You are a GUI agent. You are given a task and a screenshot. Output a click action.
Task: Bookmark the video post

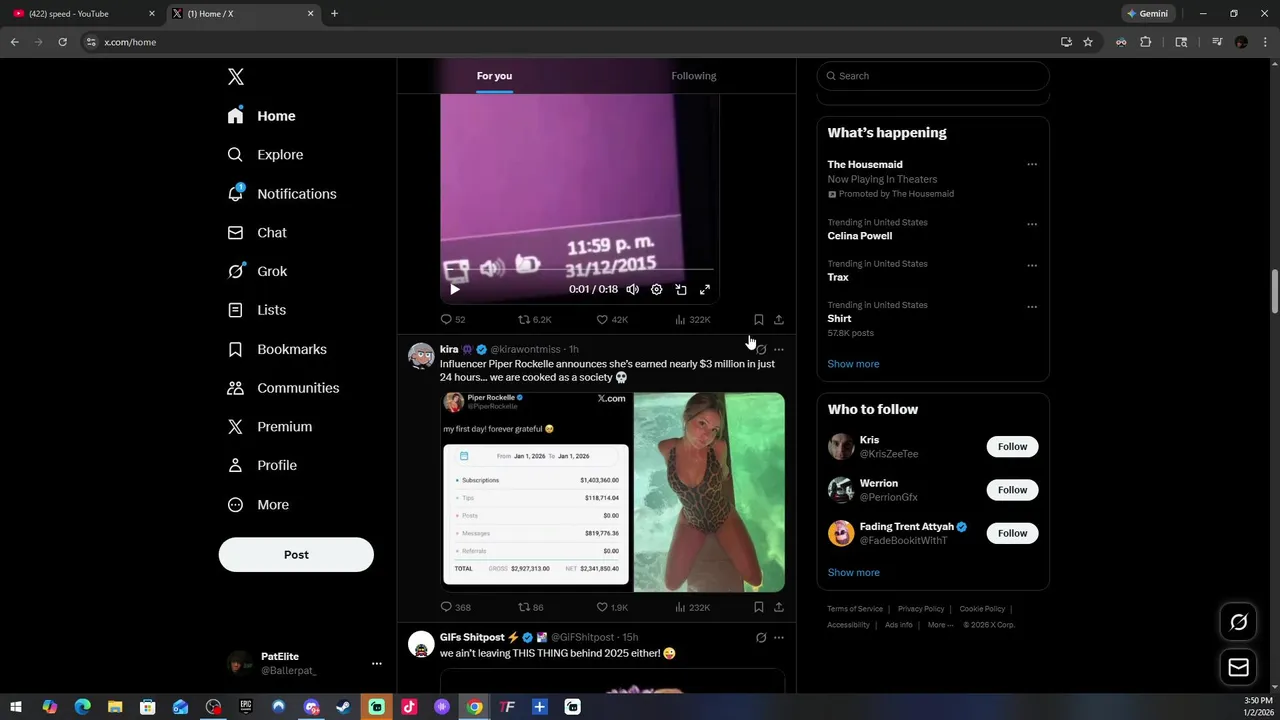pos(759,320)
